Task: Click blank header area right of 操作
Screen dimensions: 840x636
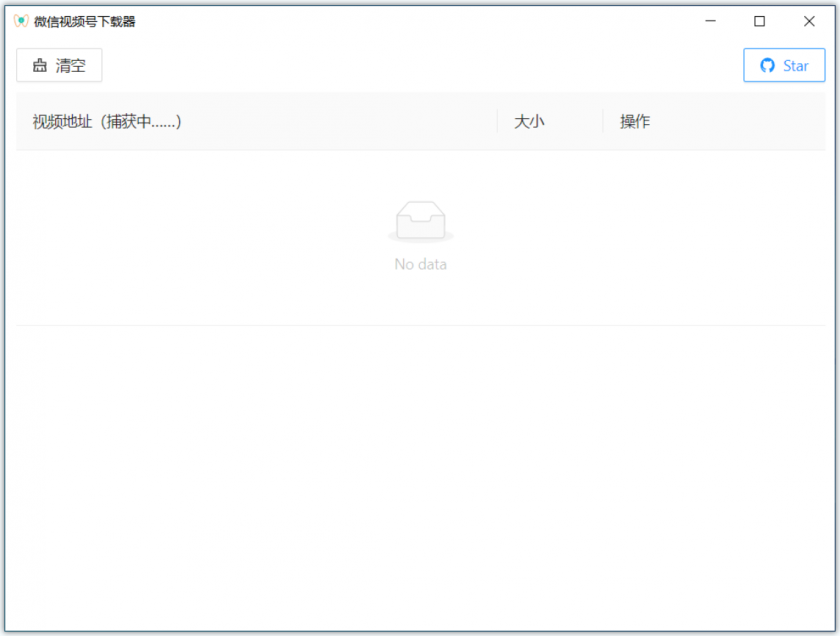Action: (740, 121)
